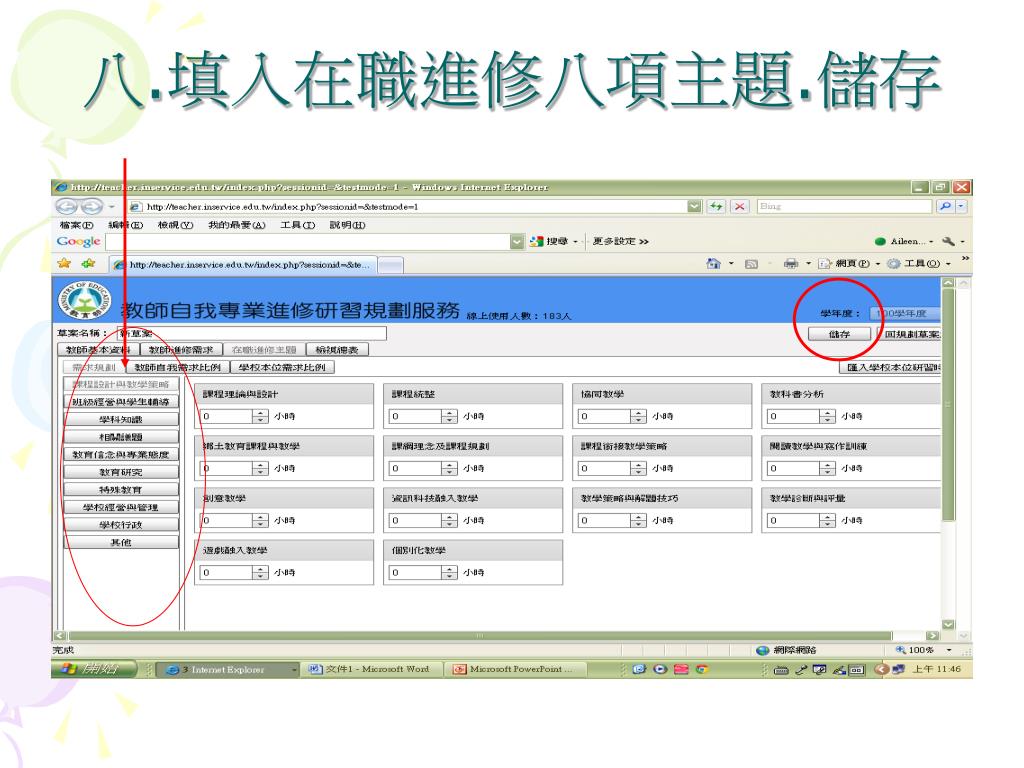This screenshot has height=768, width=1024.
Task: Open the 工具(T) menu in menu bar
Action: pyautogui.click(x=298, y=225)
